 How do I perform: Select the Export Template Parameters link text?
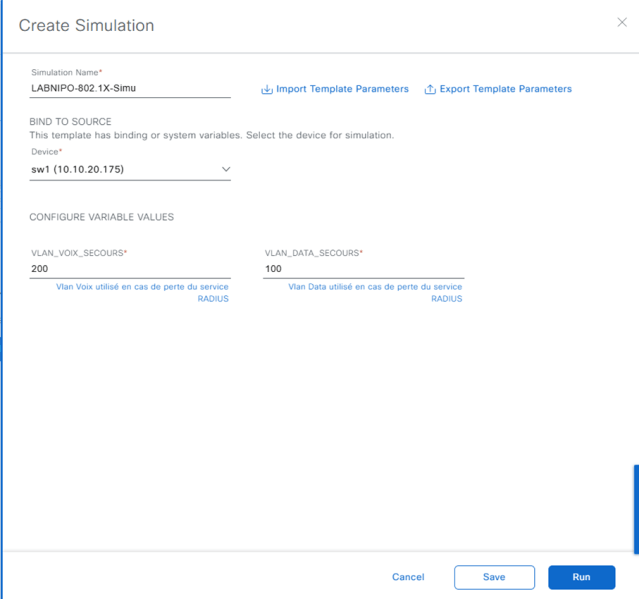tap(505, 89)
